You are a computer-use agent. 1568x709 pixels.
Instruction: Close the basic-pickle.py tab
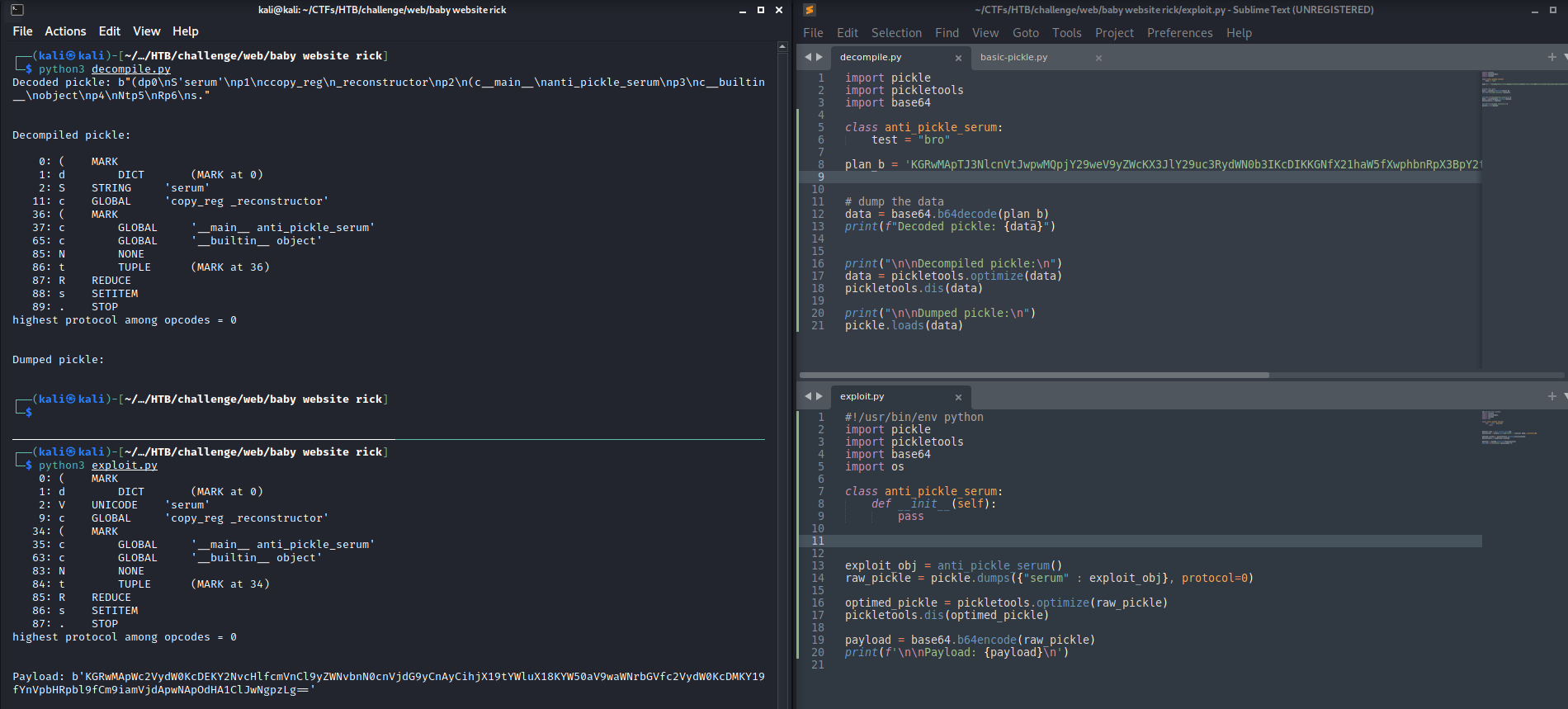coord(1098,58)
